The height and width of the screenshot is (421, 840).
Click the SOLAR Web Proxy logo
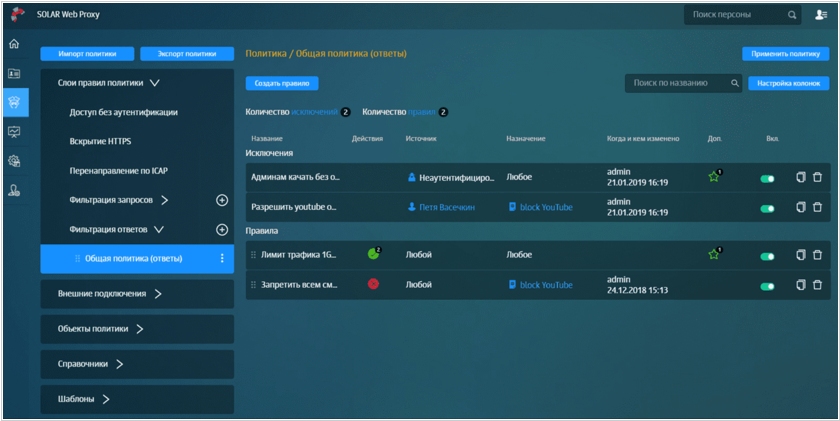tap(18, 14)
